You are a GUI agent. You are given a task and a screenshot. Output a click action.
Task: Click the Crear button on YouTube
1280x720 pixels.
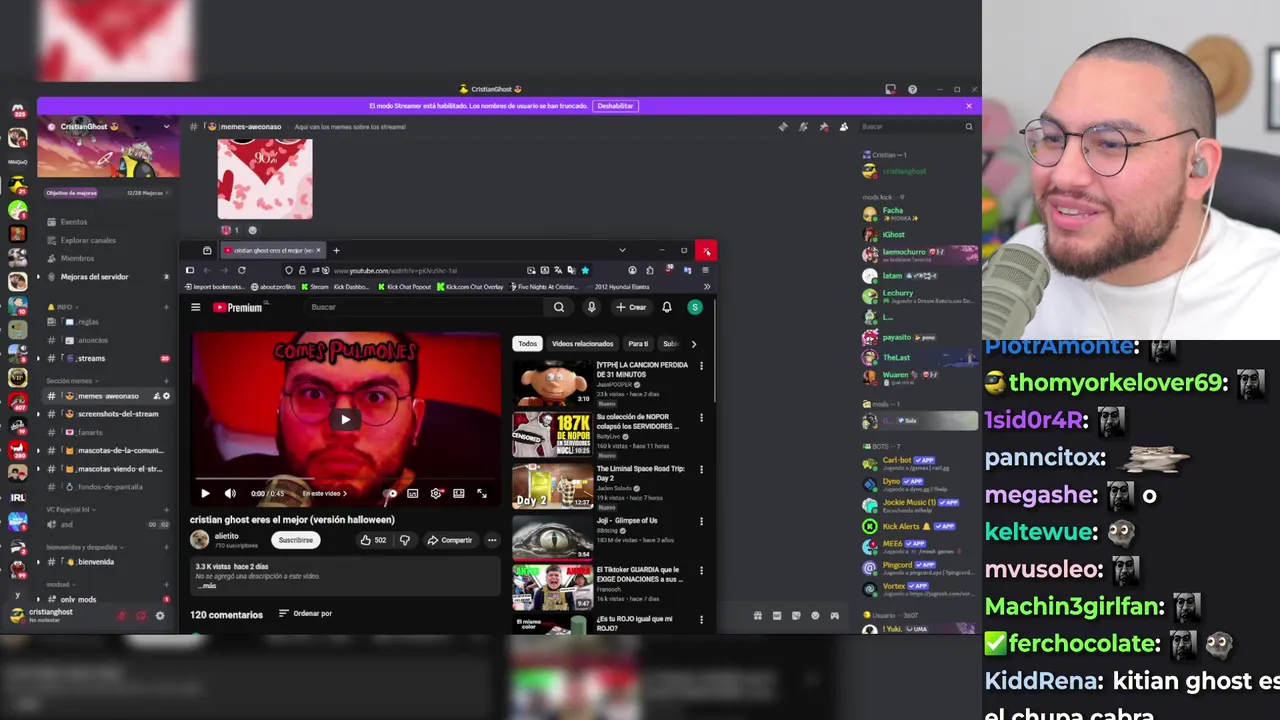click(631, 307)
